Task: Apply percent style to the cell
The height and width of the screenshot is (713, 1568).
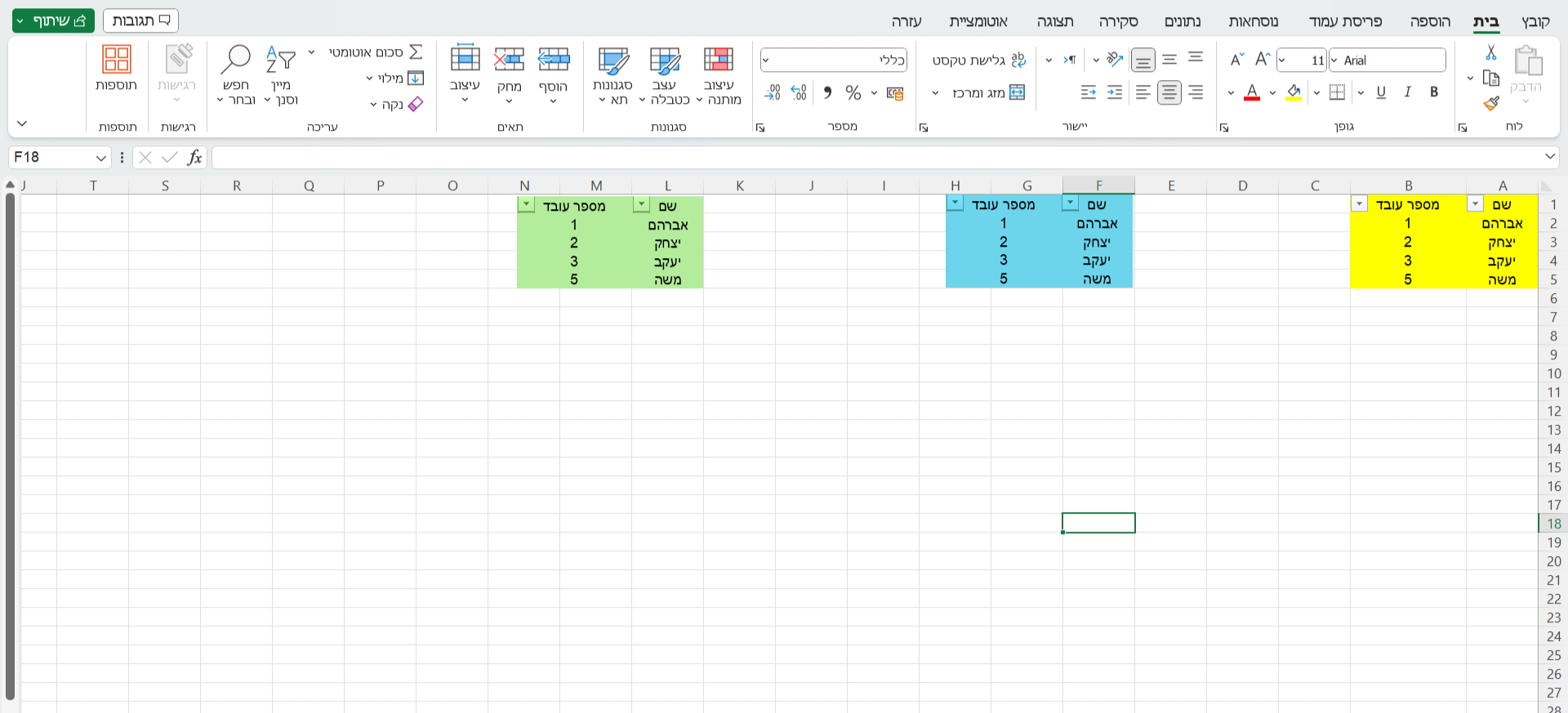Action: [853, 92]
